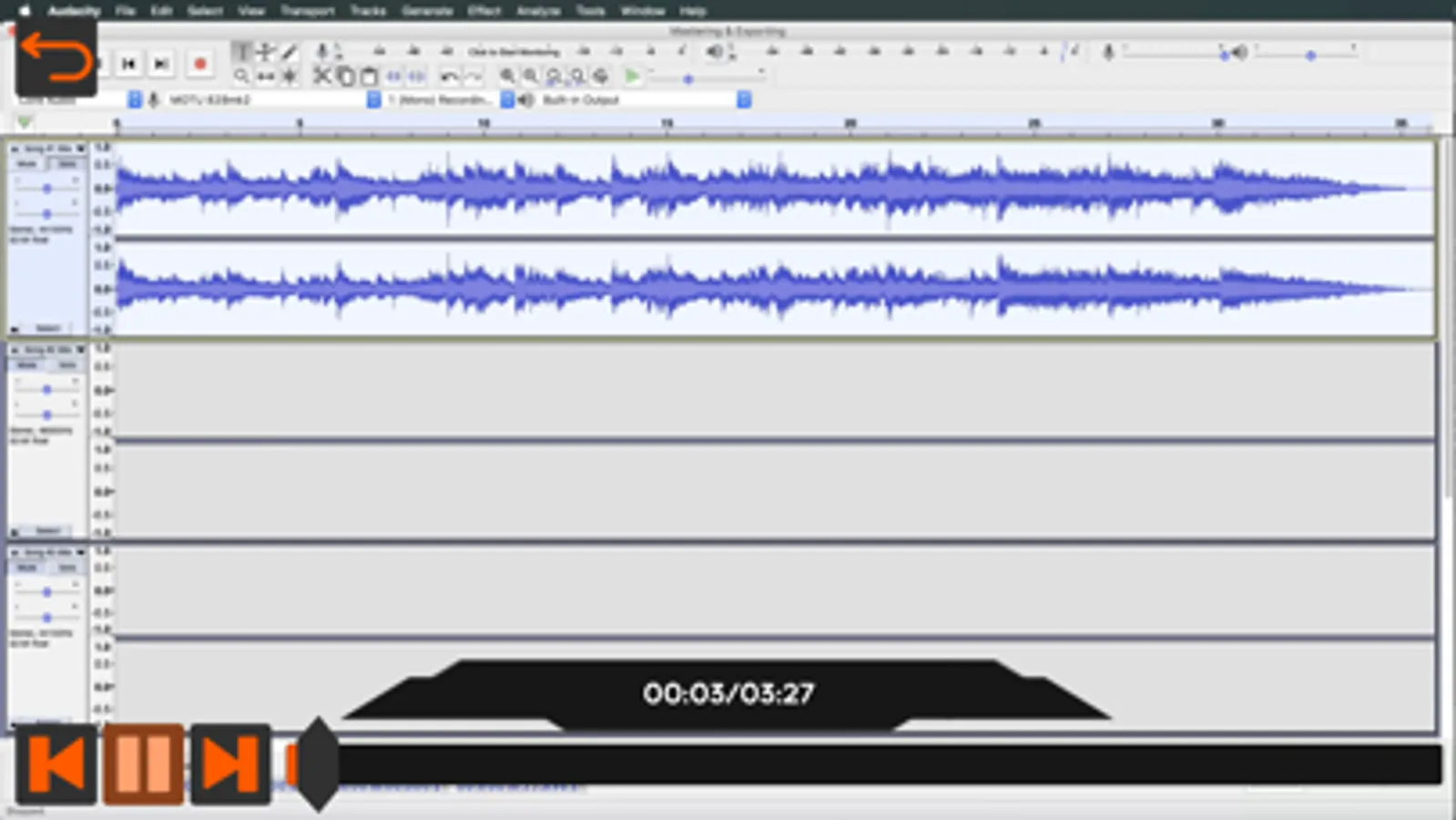
Task: Click the green Play-at-Speed icon
Action: tap(632, 76)
